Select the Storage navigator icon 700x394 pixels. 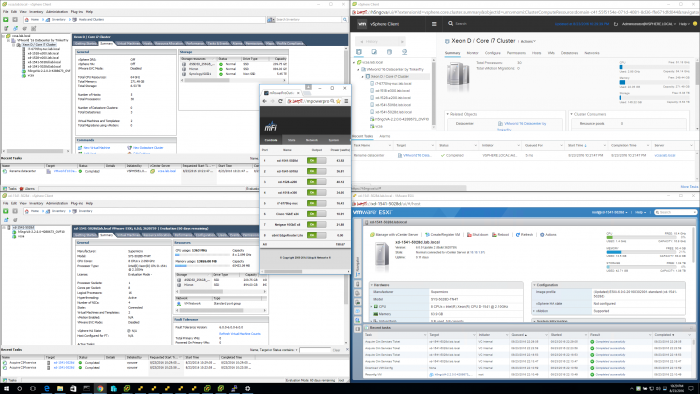(389, 52)
